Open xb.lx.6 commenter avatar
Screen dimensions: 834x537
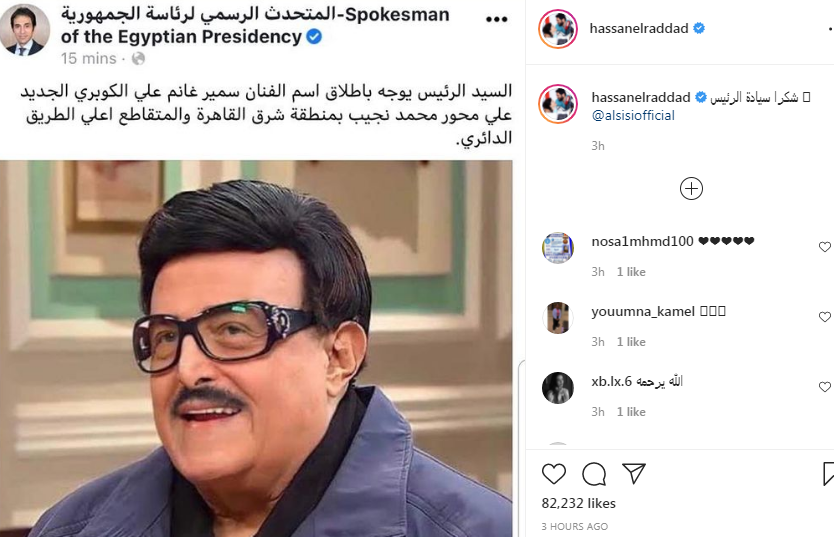point(557,388)
